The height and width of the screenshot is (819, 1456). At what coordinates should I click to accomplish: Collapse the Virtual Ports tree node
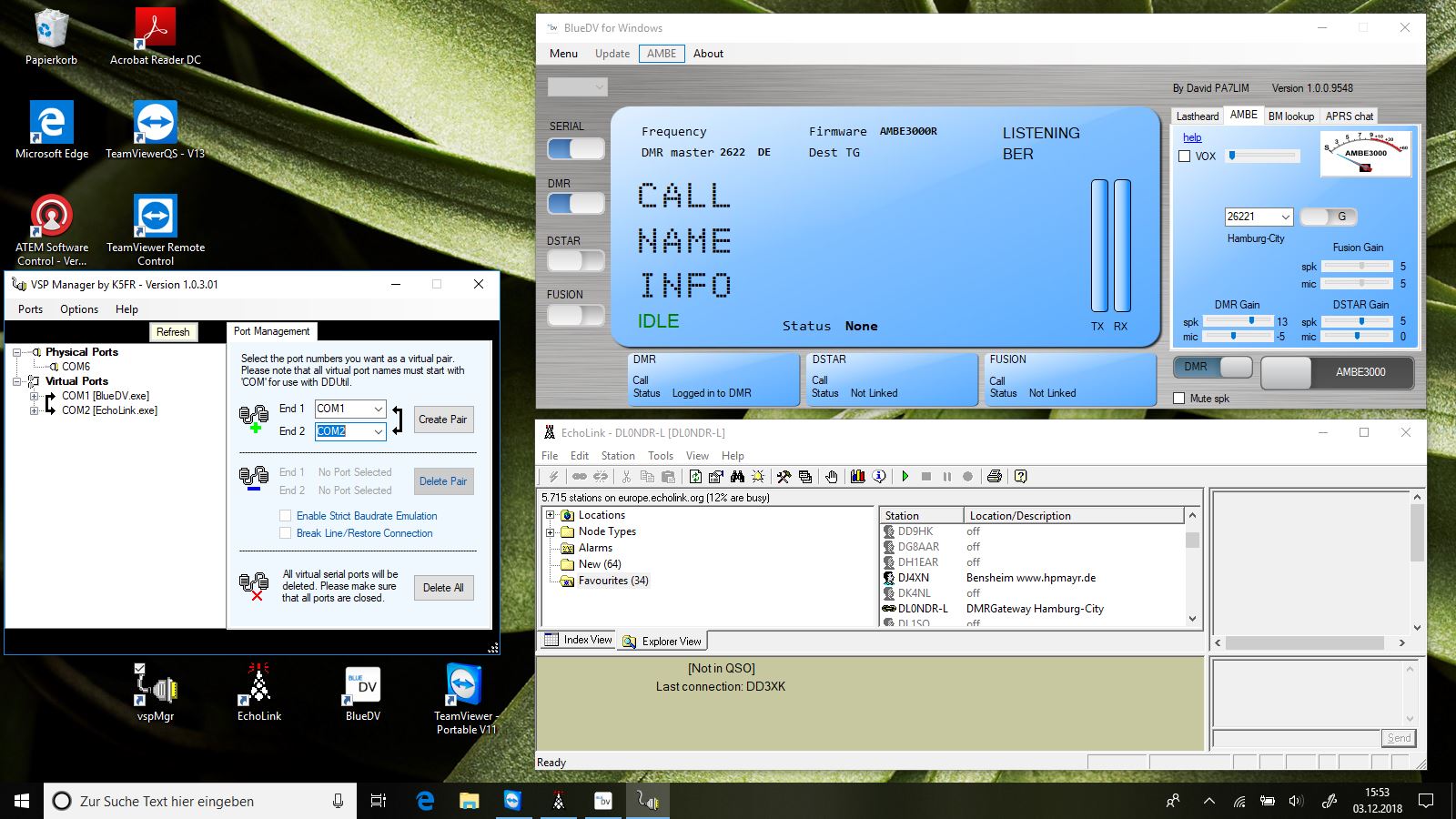17,381
